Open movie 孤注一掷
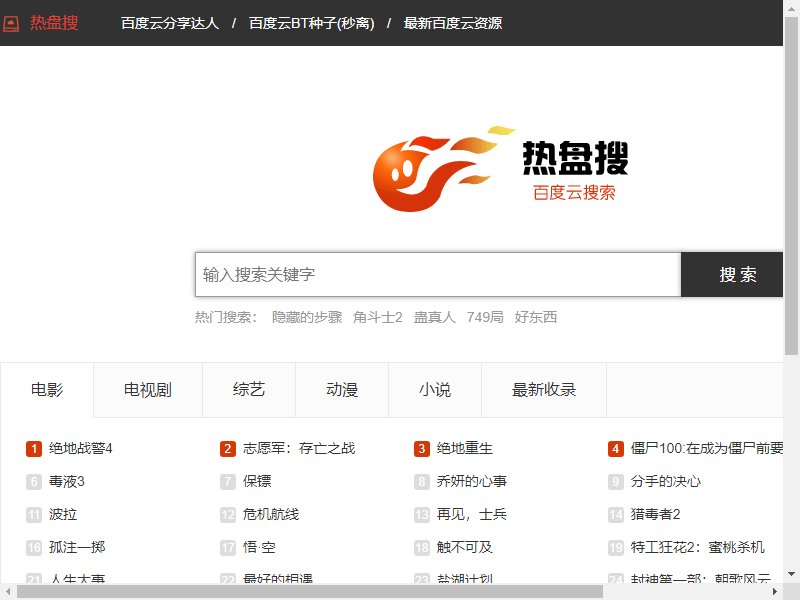800x600 pixels. (x=77, y=547)
